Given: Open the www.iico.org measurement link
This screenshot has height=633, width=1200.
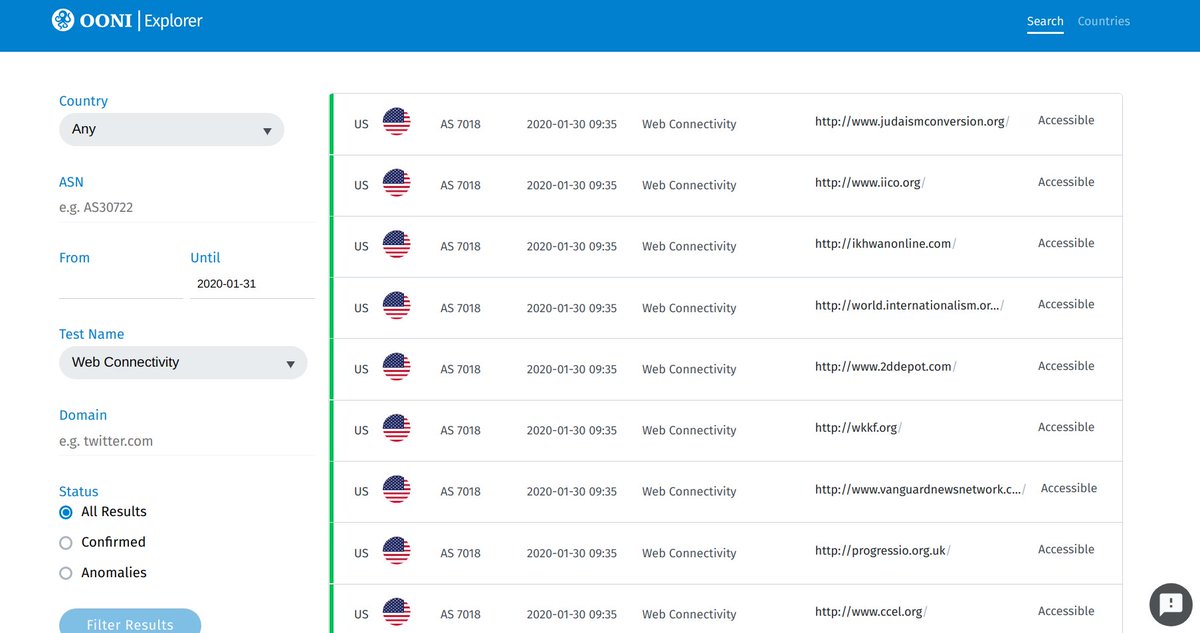Looking at the screenshot, I should click(870, 183).
